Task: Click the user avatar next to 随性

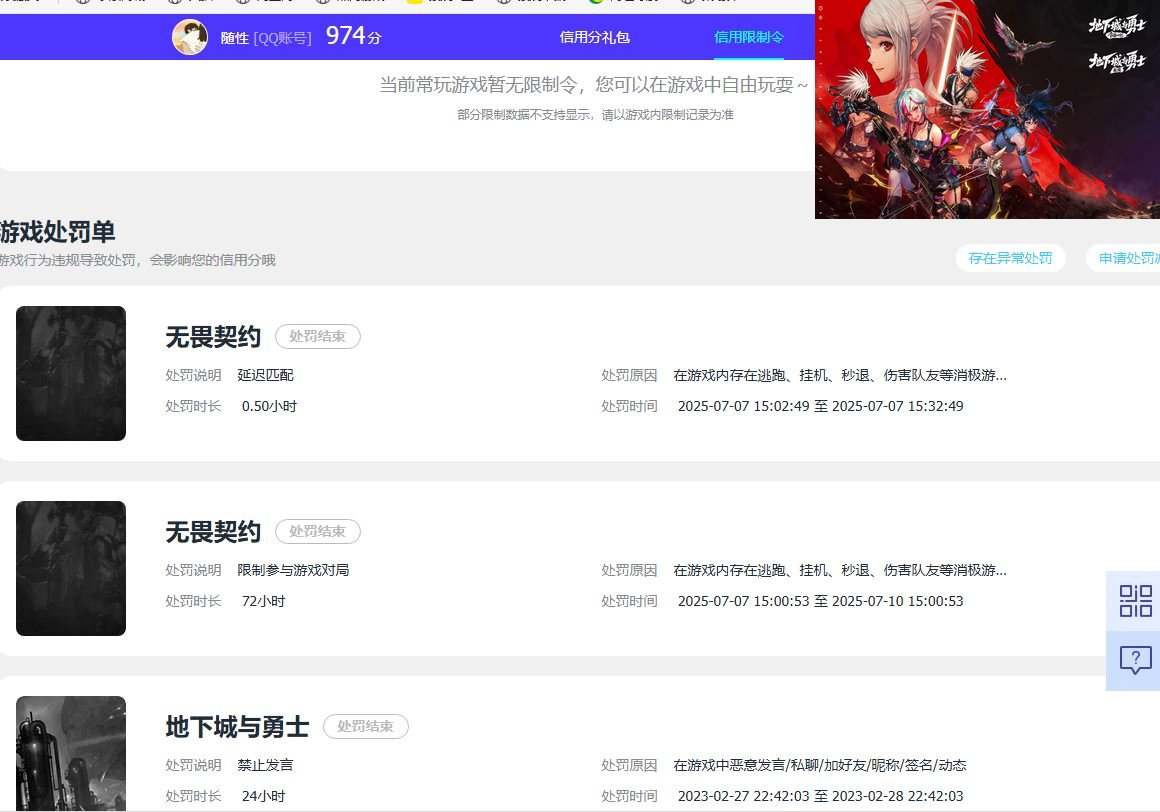Action: coord(190,37)
